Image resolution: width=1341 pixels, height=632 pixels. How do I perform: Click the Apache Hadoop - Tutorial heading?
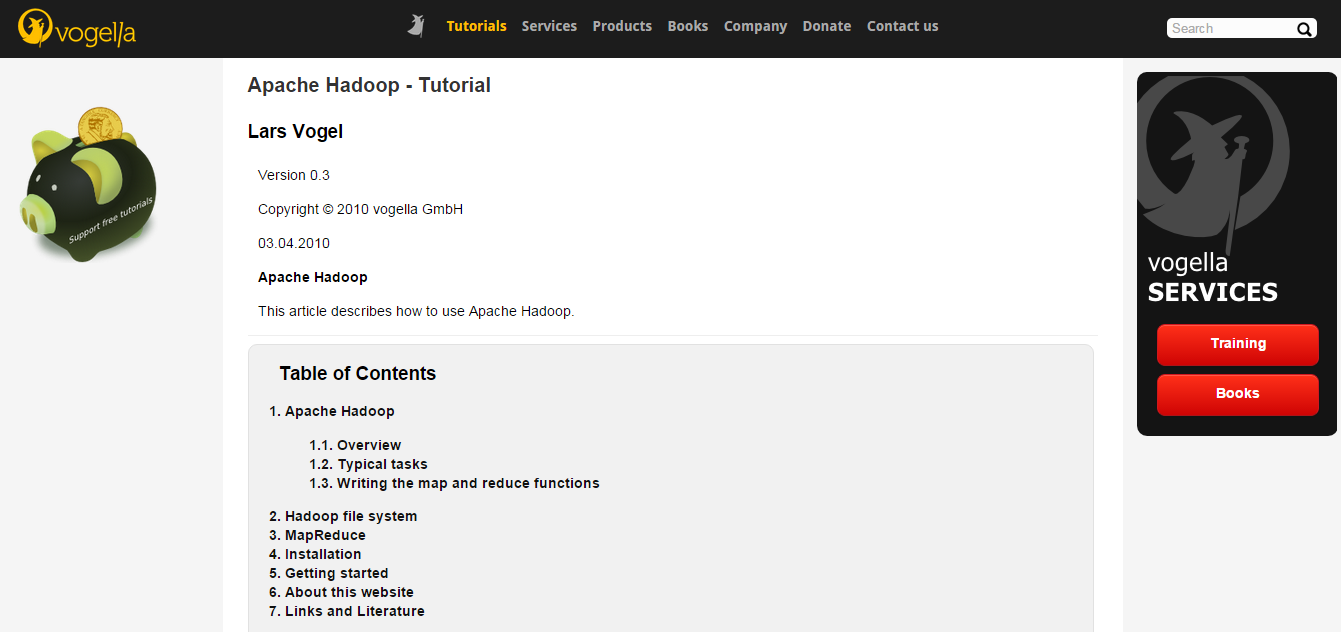(369, 85)
